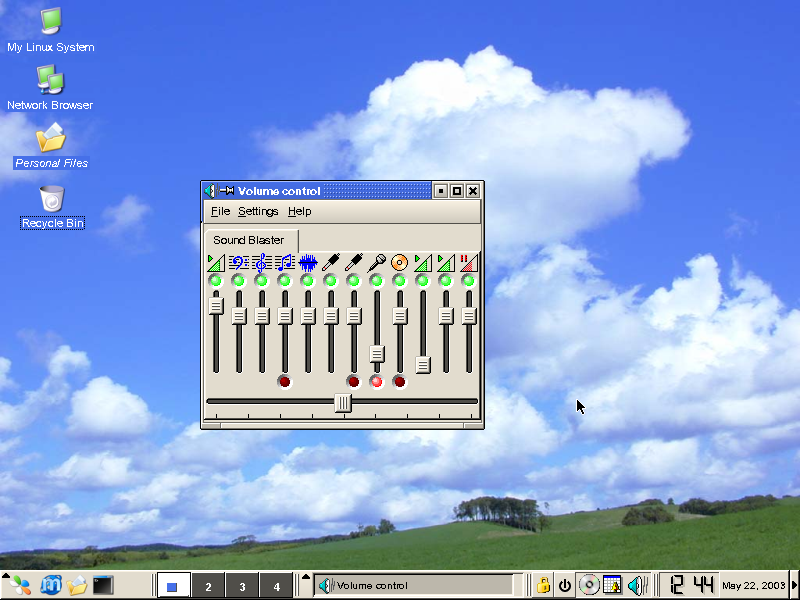The image size is (800, 600).
Task: Click the treble clef channel icon
Action: [261, 263]
